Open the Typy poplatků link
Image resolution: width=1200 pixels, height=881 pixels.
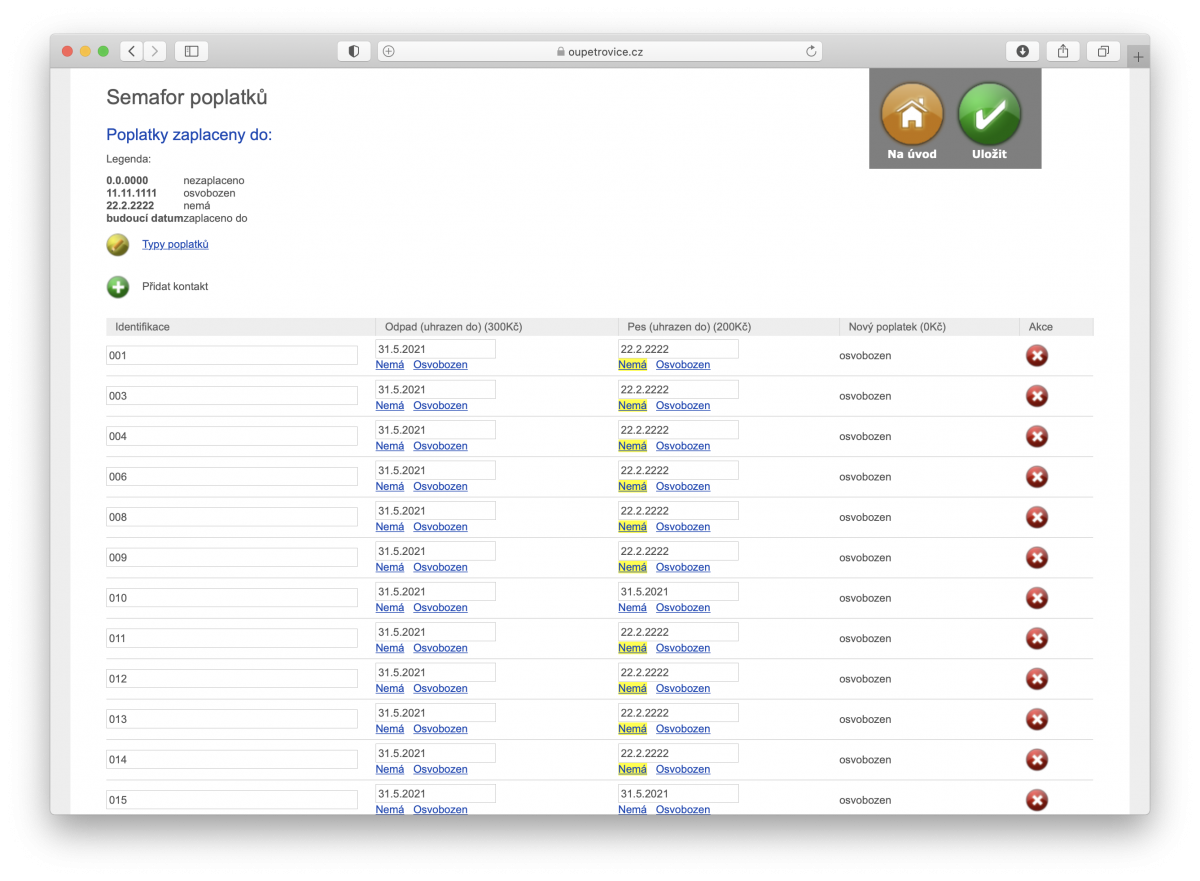pyautogui.click(x=175, y=244)
